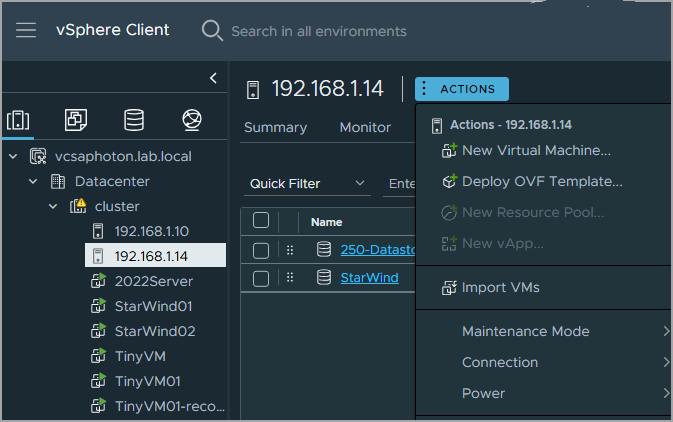The height and width of the screenshot is (422, 673).
Task: Select StarWind01 in the inventory tree
Action: click(155, 306)
